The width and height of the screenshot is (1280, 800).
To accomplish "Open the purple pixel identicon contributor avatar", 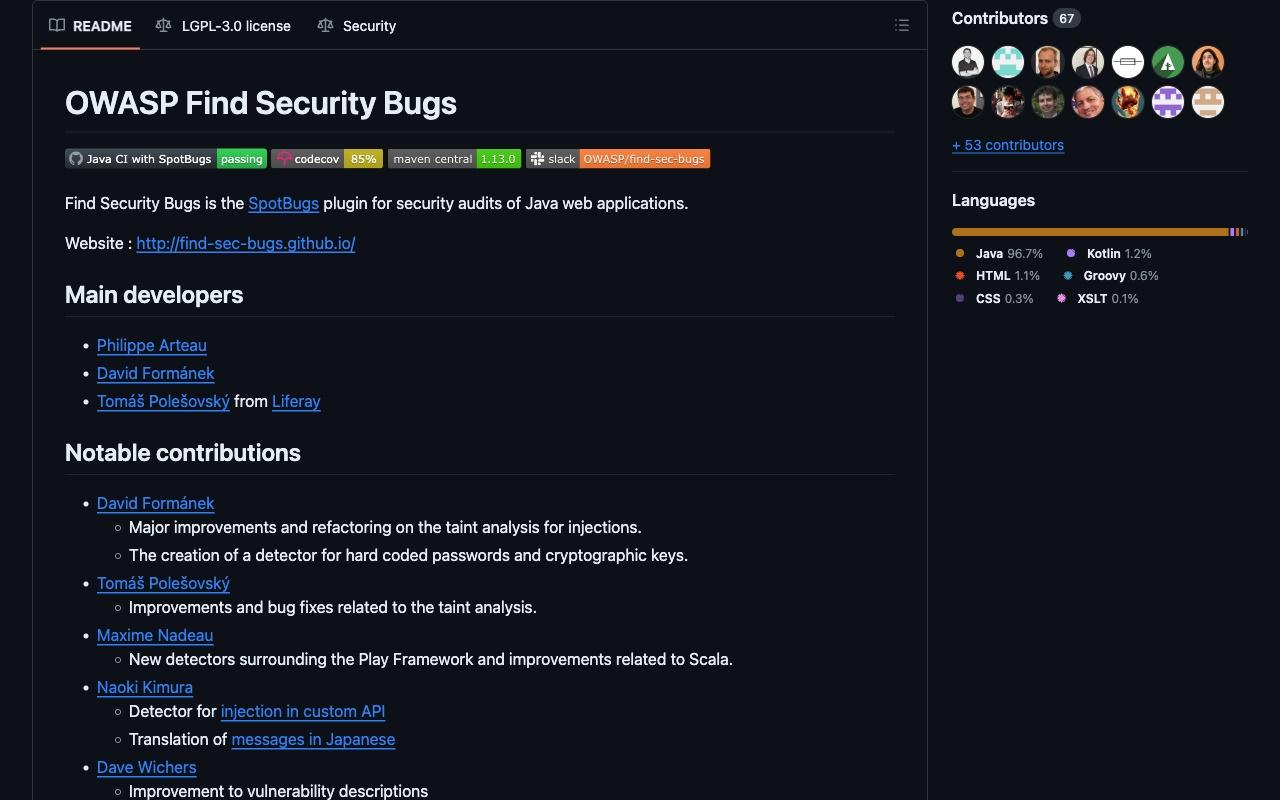I will (x=1168, y=102).
